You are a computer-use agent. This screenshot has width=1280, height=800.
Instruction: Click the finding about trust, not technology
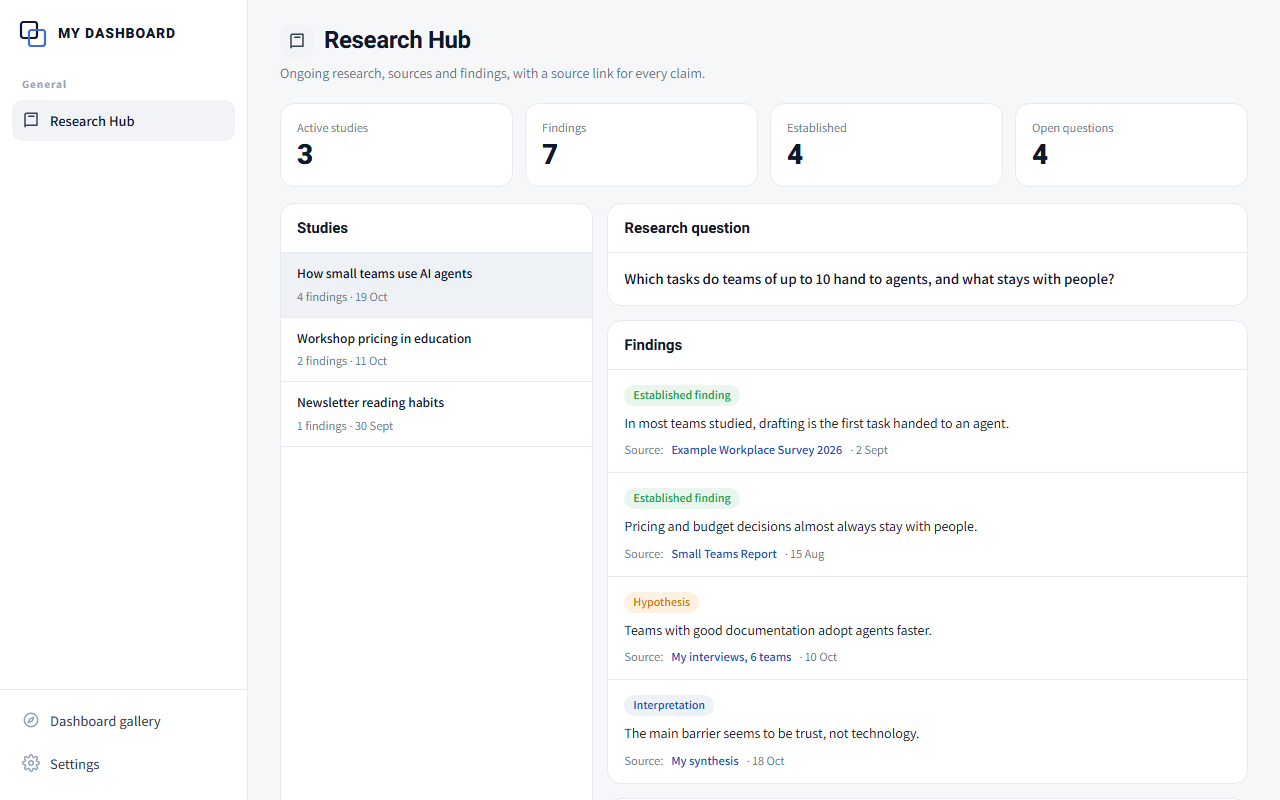772,733
